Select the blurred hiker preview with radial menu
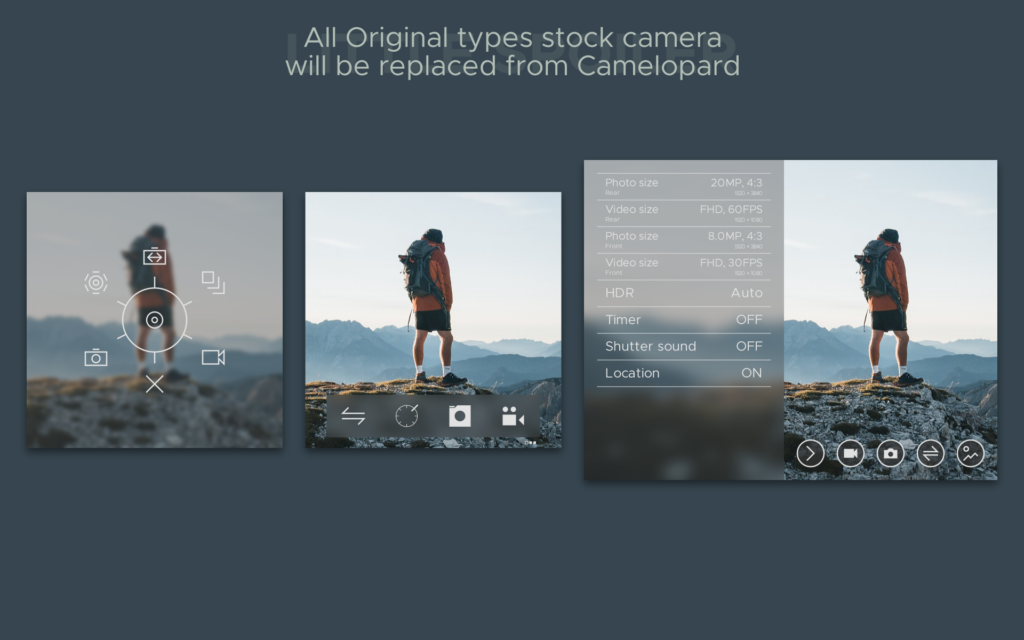Image resolution: width=1024 pixels, height=640 pixels. [155, 320]
